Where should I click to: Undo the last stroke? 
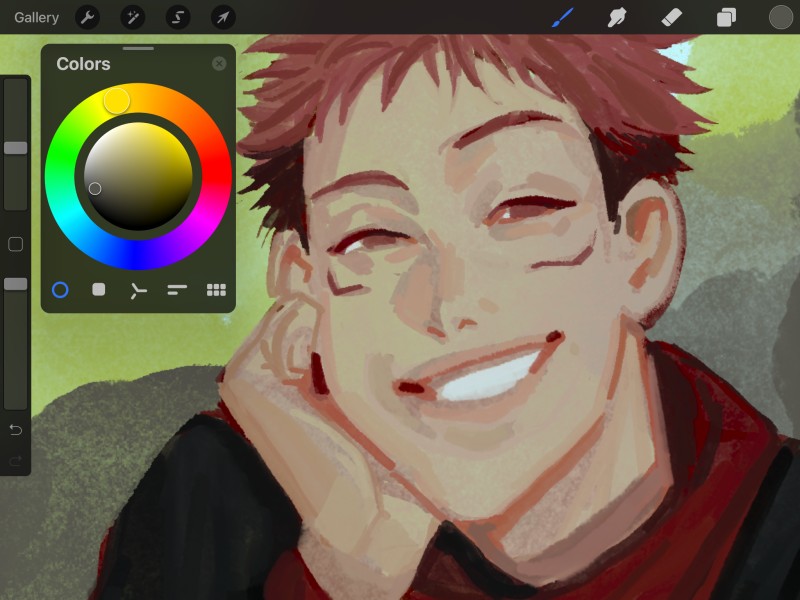click(16, 430)
